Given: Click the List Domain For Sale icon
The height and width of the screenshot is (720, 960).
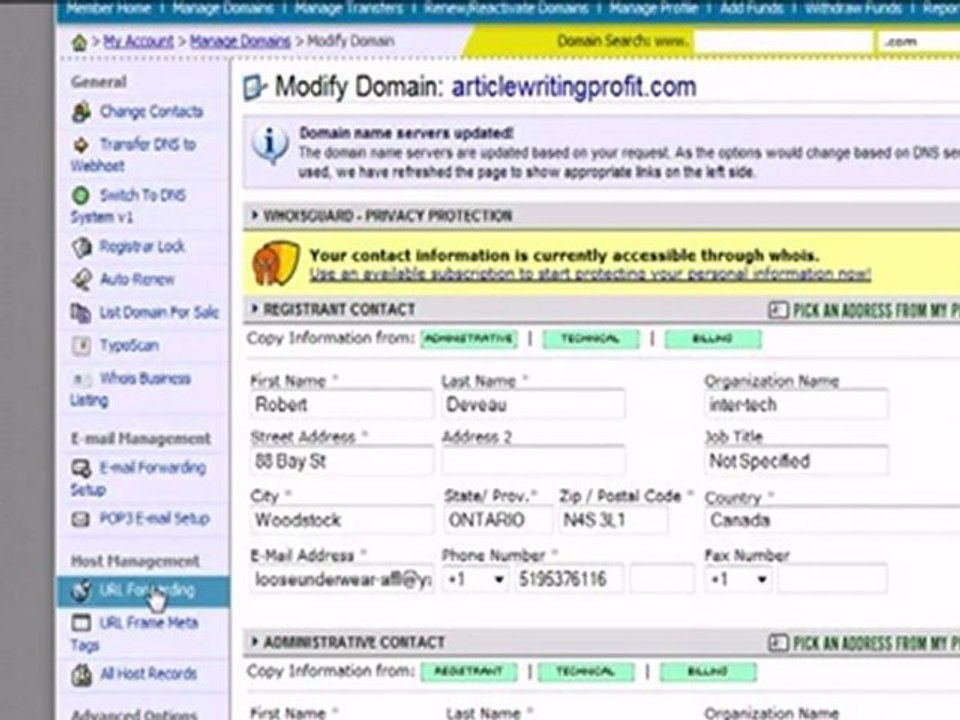Looking at the screenshot, I should point(80,313).
